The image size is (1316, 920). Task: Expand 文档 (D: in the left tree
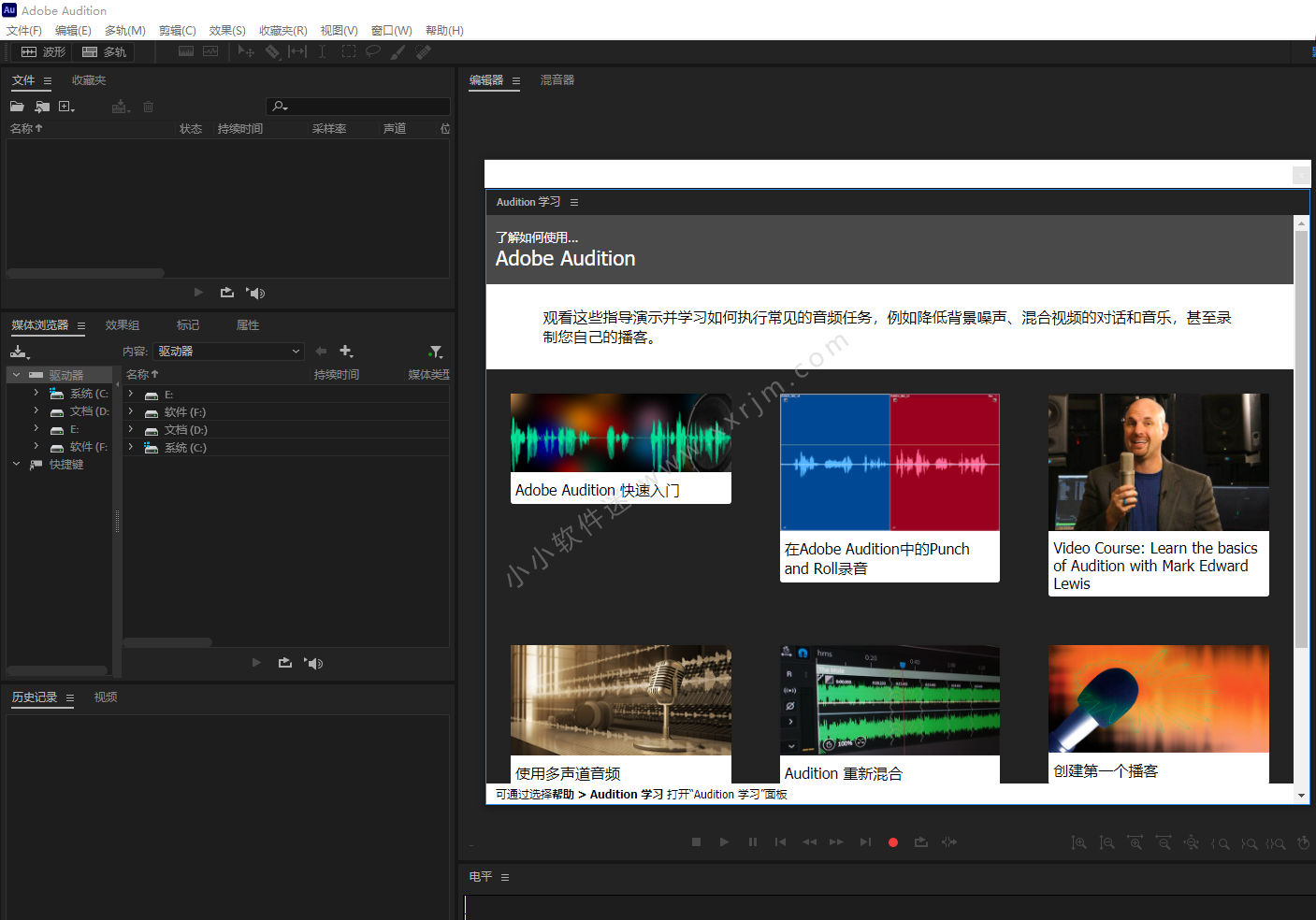tap(36, 410)
